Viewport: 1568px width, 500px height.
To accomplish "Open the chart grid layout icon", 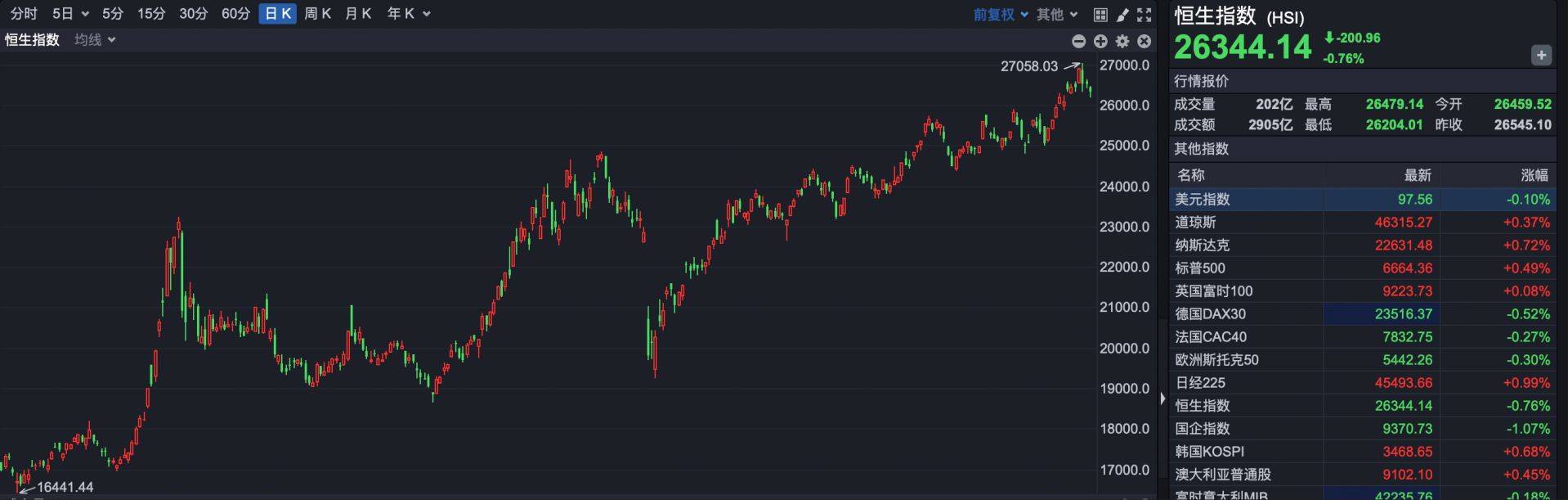I will coord(1100,15).
